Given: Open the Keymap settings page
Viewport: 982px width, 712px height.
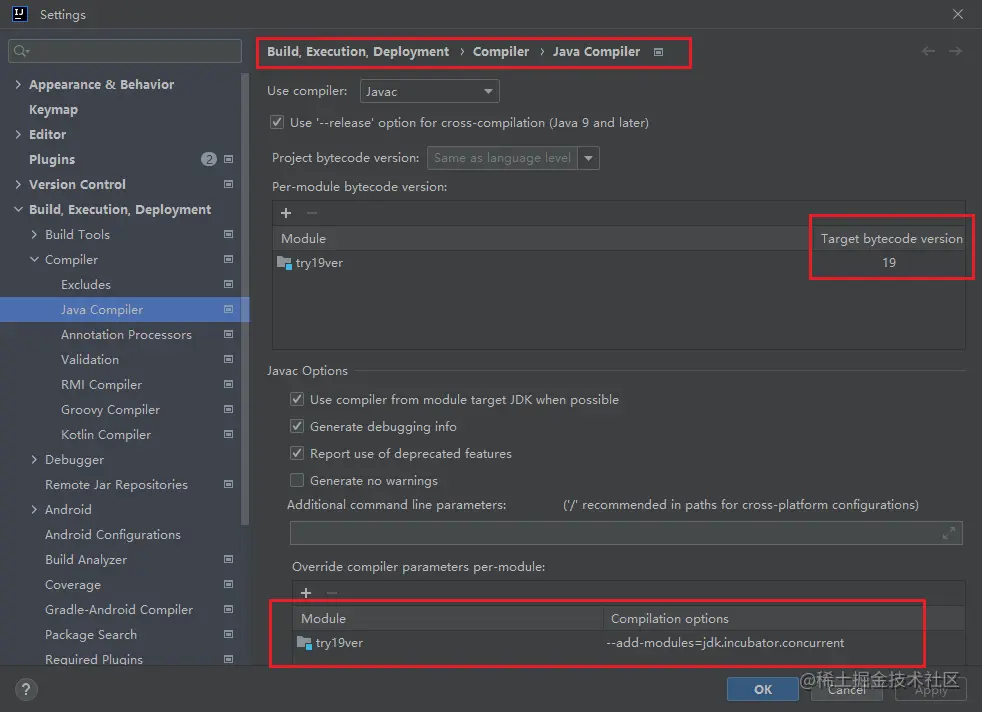Looking at the screenshot, I should [53, 110].
